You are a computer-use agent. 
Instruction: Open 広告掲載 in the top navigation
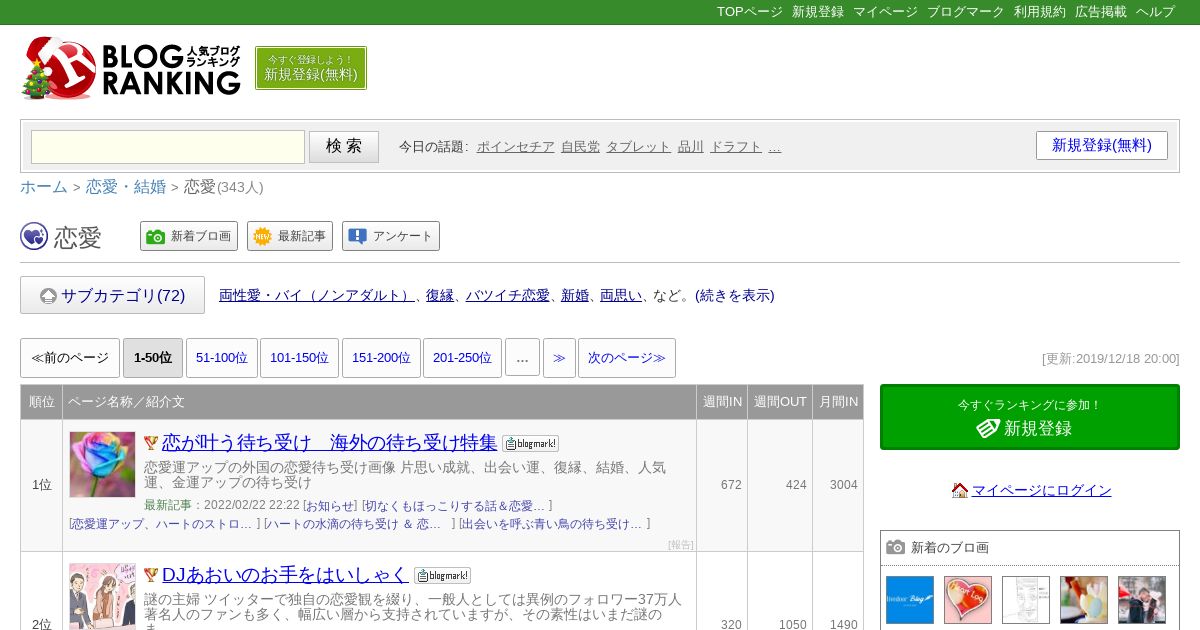pos(1101,12)
